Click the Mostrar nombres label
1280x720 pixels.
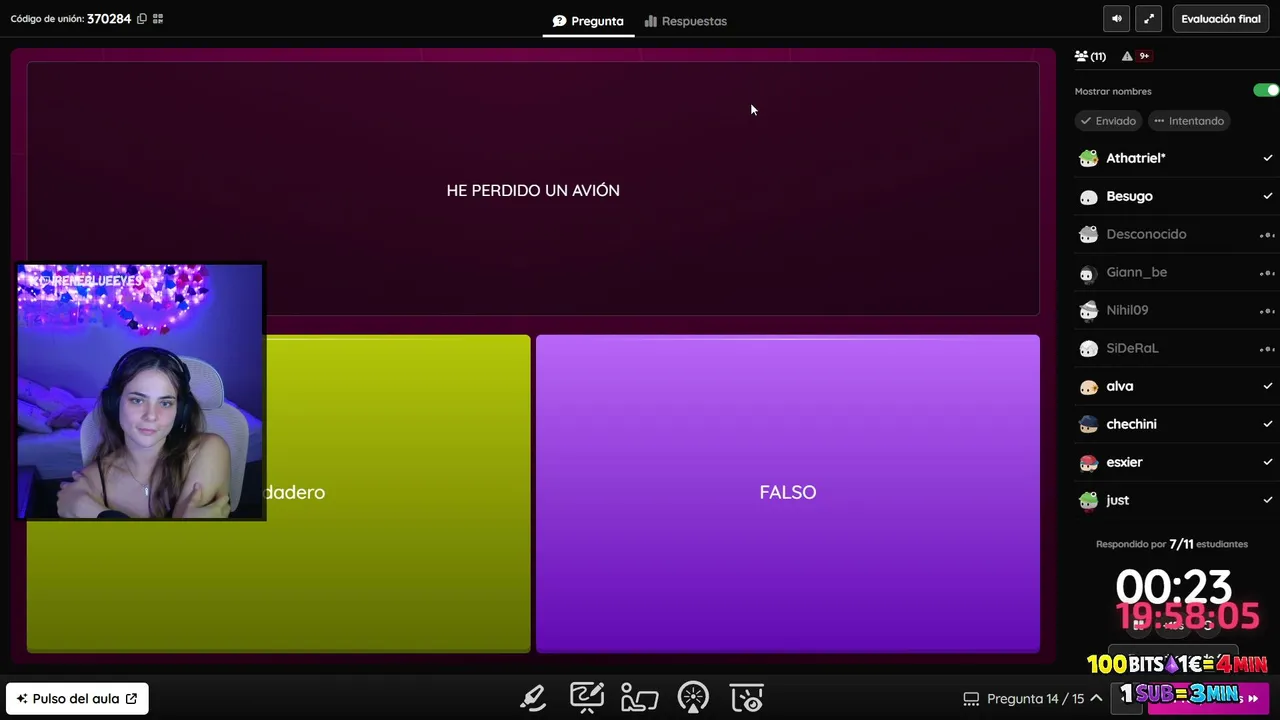point(1113,91)
